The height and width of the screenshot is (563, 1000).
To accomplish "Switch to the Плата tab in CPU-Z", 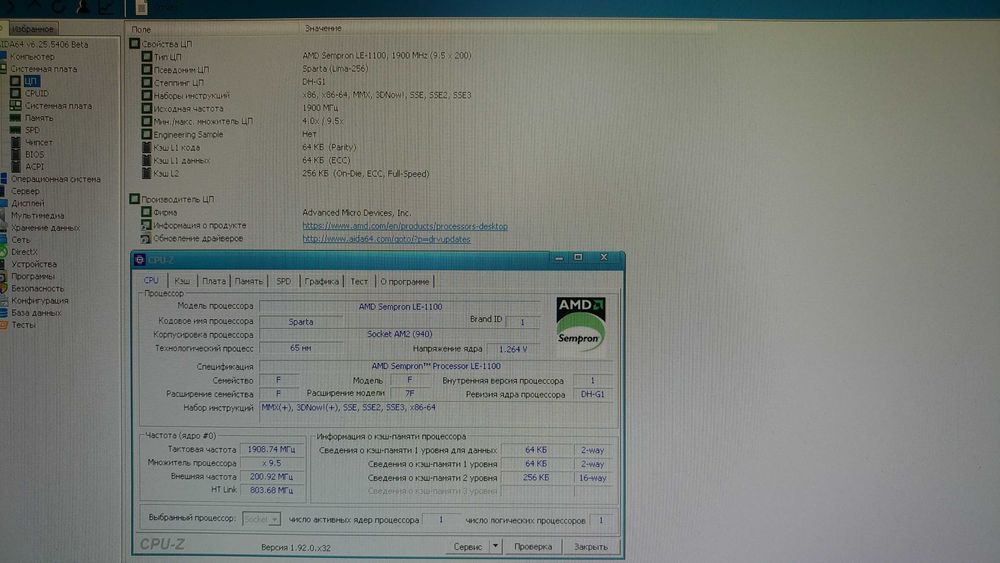I will coord(214,281).
